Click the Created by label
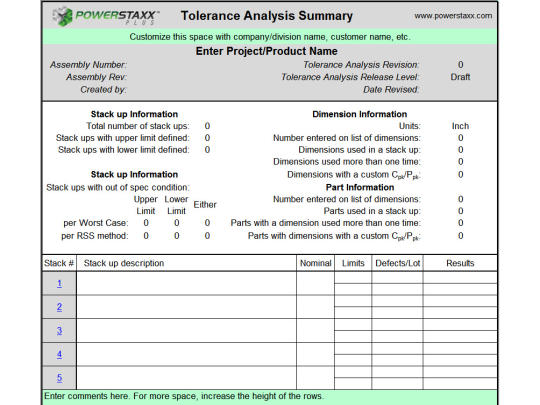This screenshot has height=405, width=540. (103, 90)
